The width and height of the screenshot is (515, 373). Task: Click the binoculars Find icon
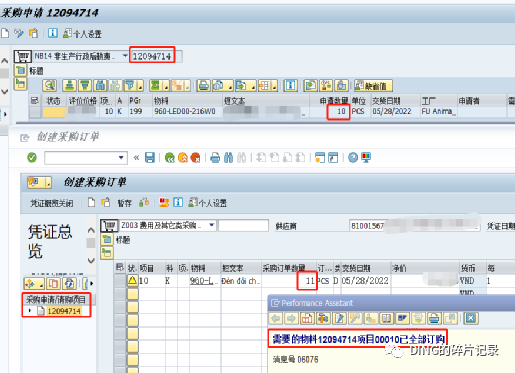pyautogui.click(x=228, y=157)
